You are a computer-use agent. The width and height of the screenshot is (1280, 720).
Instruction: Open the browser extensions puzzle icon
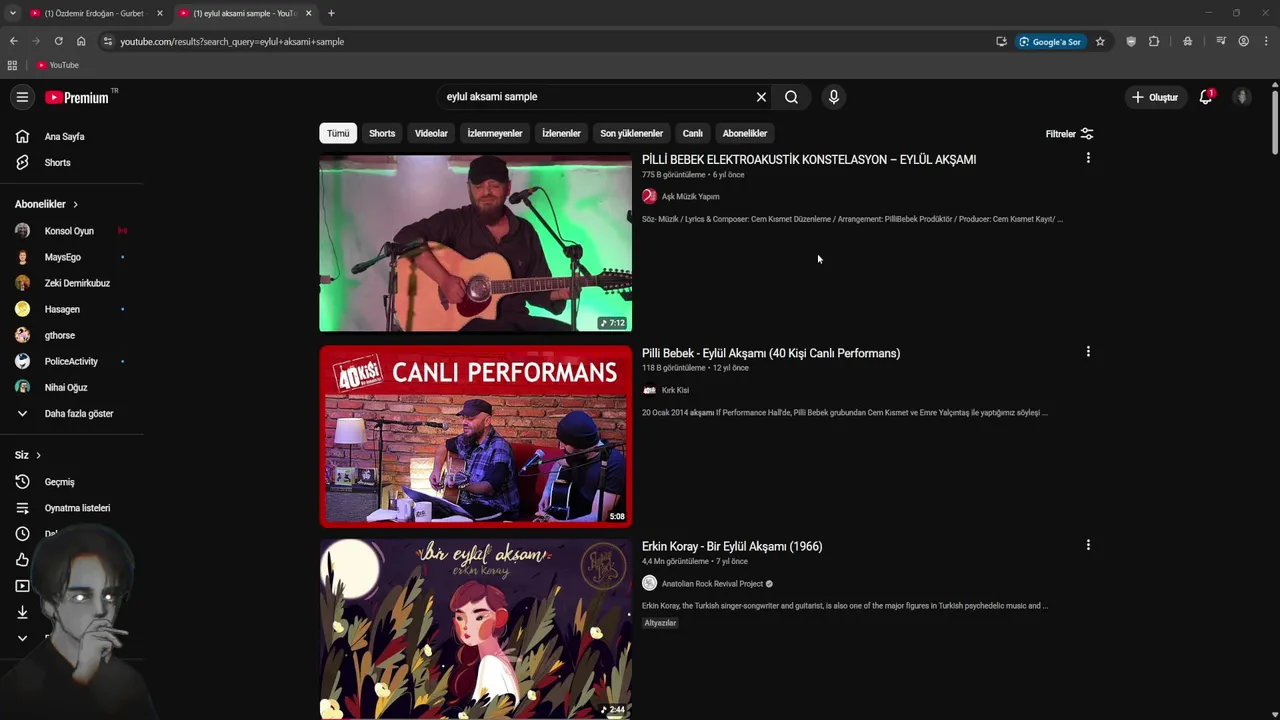click(x=1154, y=41)
